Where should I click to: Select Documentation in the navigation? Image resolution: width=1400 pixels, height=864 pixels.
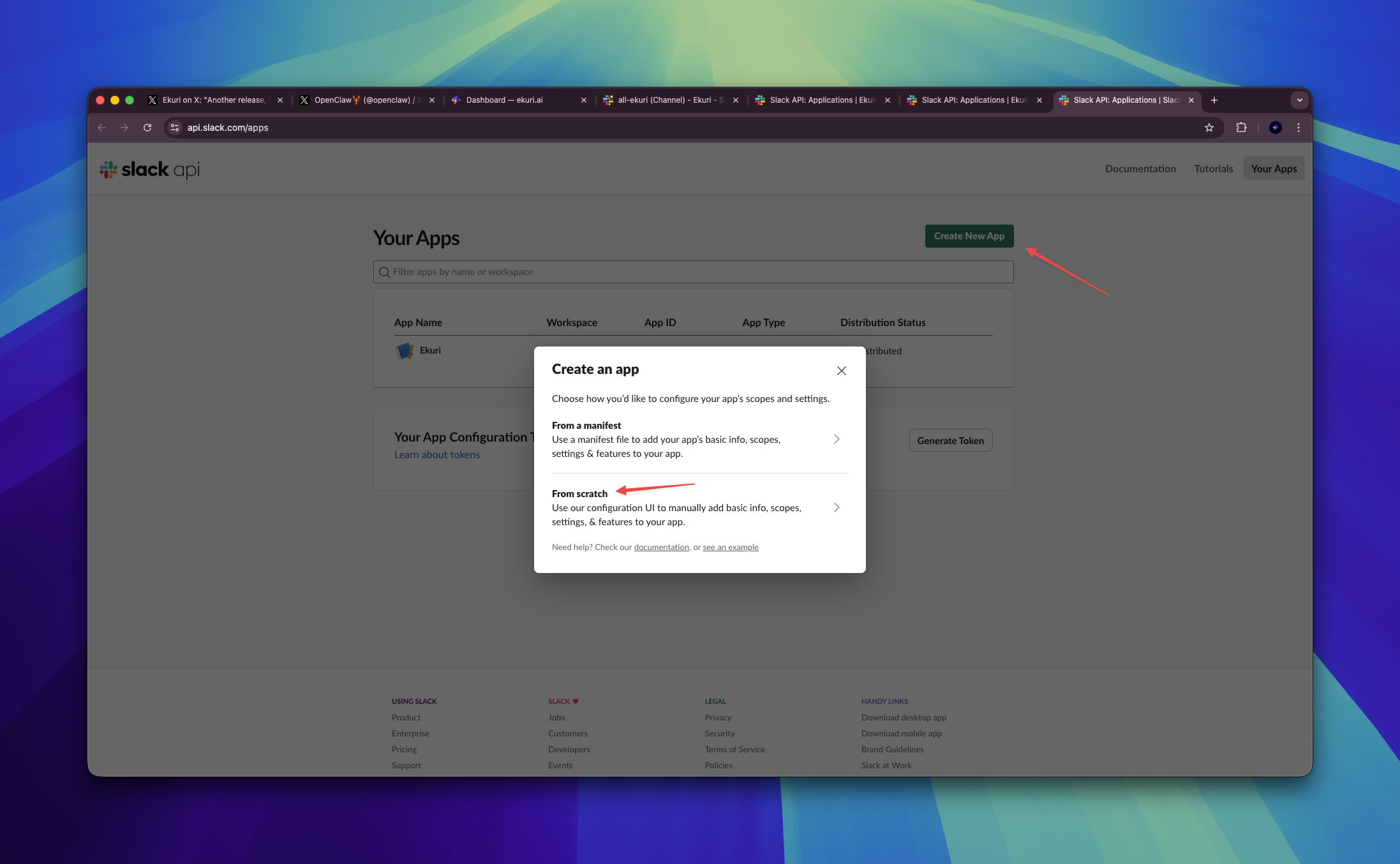pyautogui.click(x=1140, y=168)
